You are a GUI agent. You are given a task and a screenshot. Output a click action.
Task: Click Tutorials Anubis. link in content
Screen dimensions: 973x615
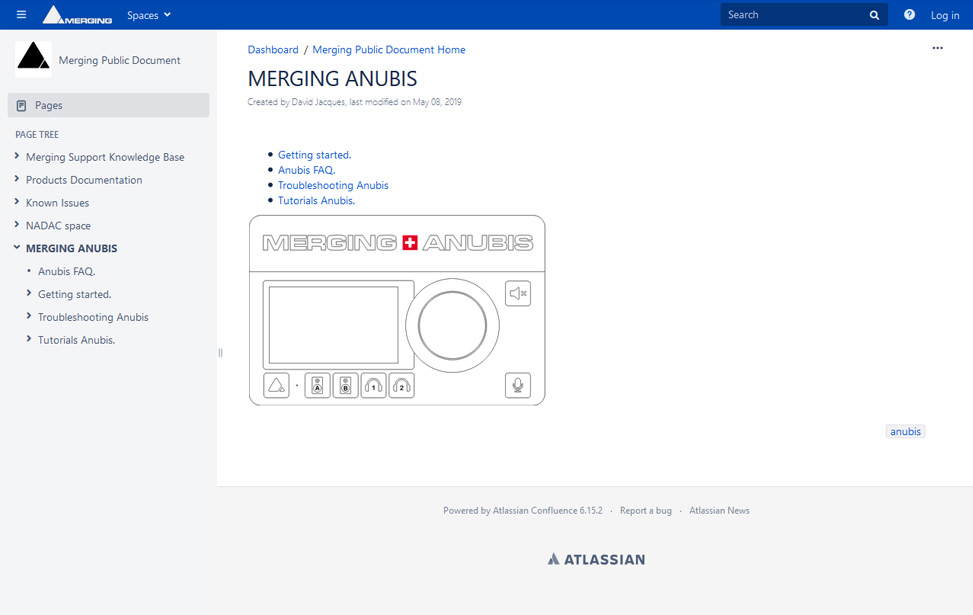coord(316,200)
